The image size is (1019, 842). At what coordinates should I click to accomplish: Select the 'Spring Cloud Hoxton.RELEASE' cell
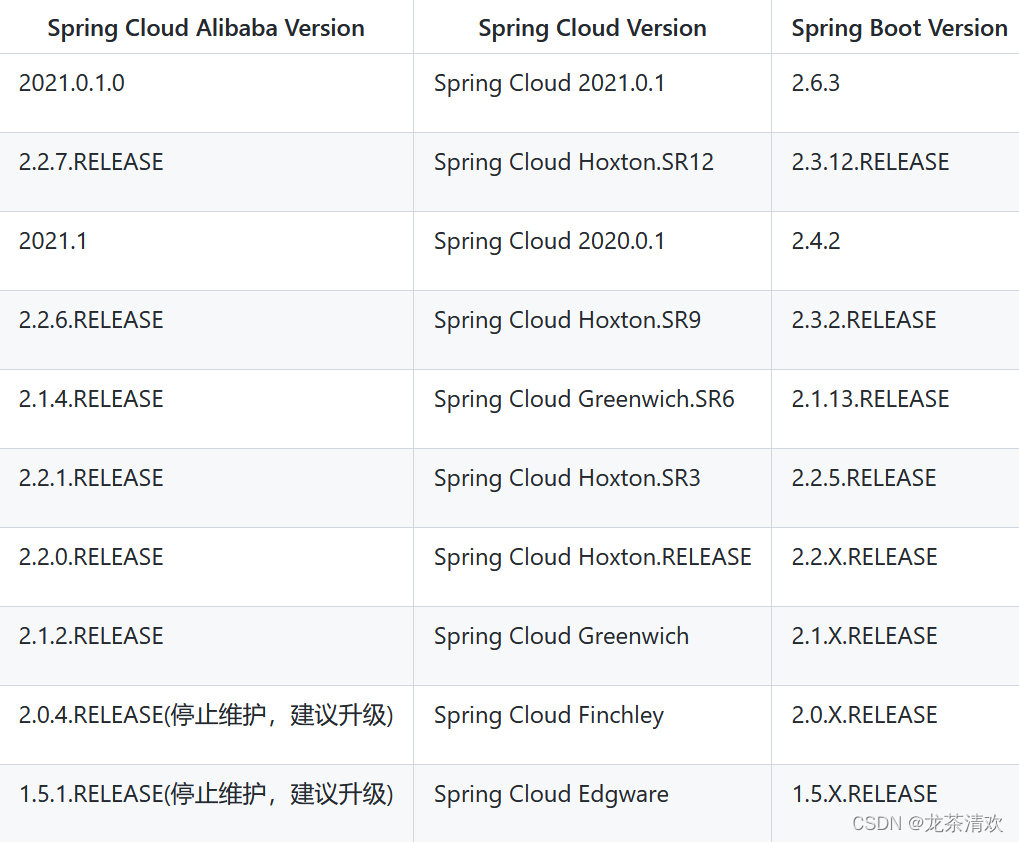tap(592, 567)
